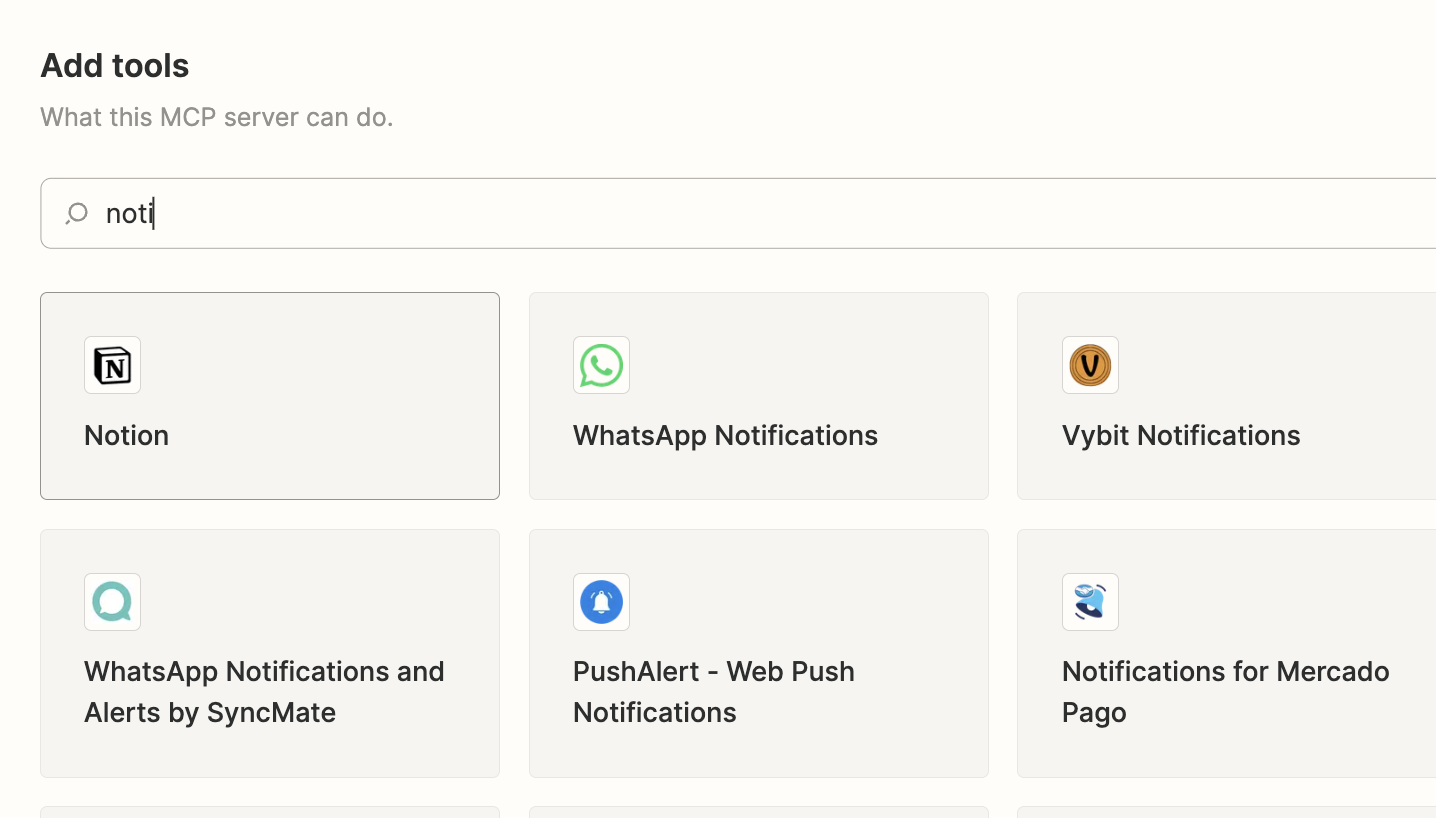
Task: Click 'Notifications for Mercado Pago' text
Action: (x=1225, y=692)
